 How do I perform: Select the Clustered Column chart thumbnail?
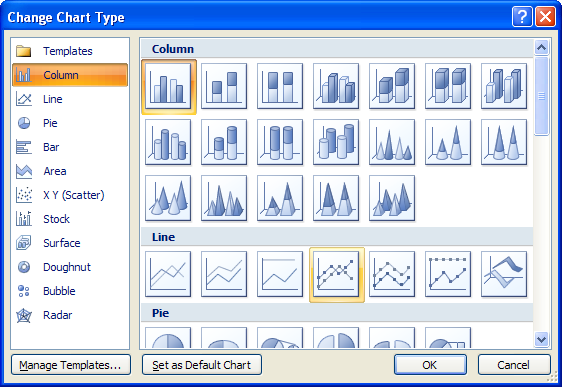(168, 87)
